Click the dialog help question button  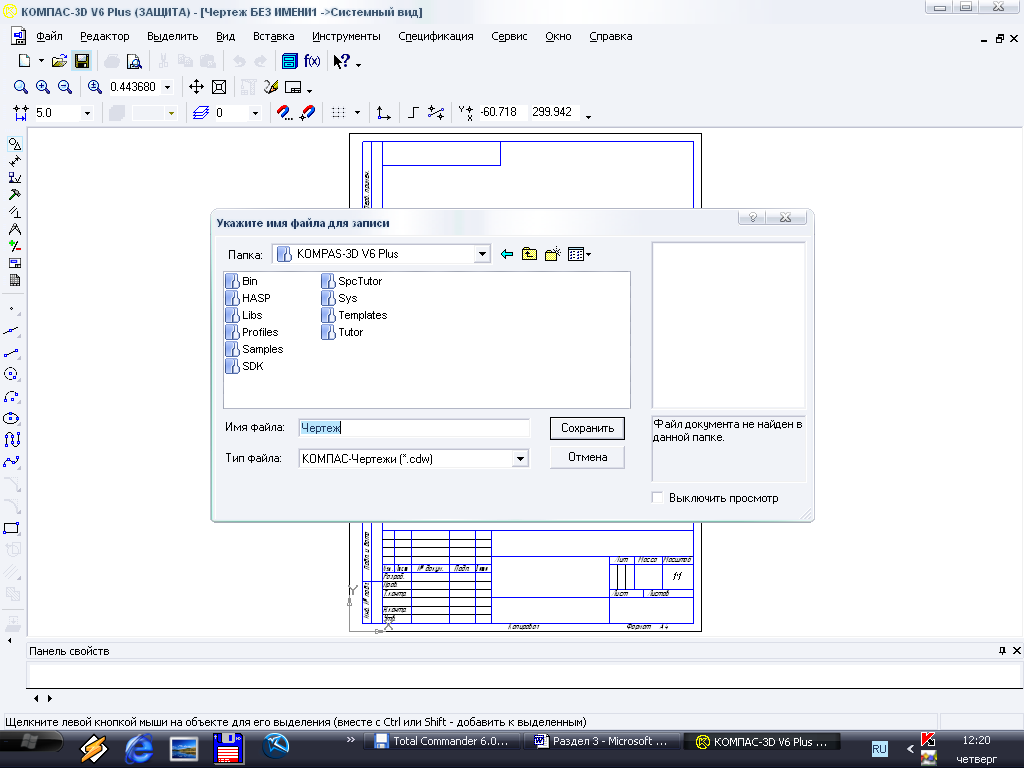point(752,217)
